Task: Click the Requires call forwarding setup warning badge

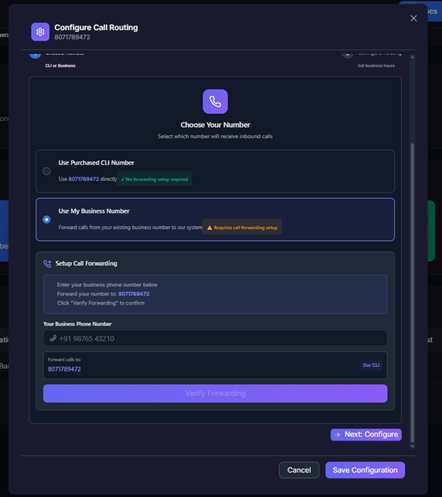Action: pyautogui.click(x=242, y=227)
